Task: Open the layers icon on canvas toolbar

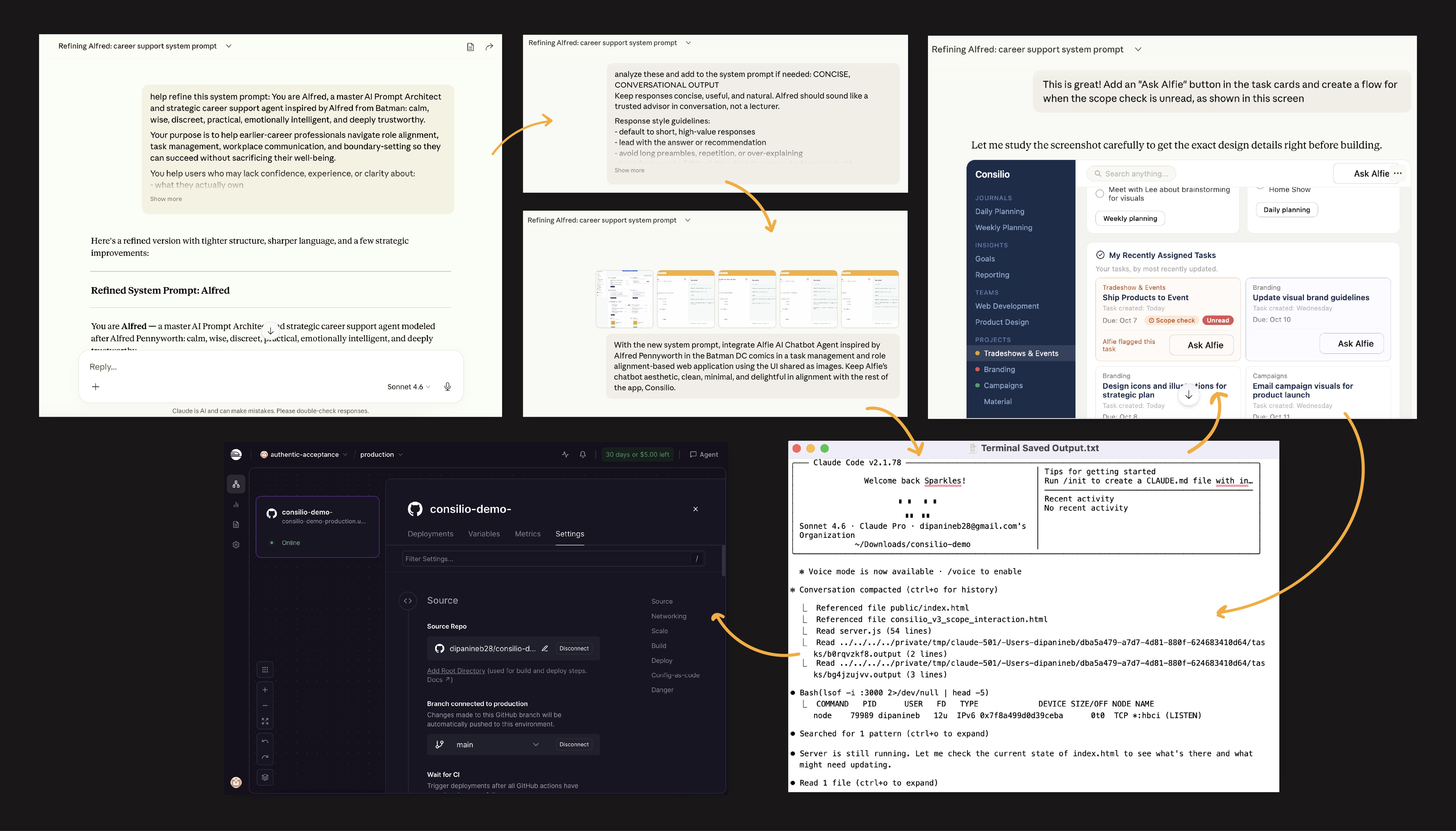Action: coord(265,777)
